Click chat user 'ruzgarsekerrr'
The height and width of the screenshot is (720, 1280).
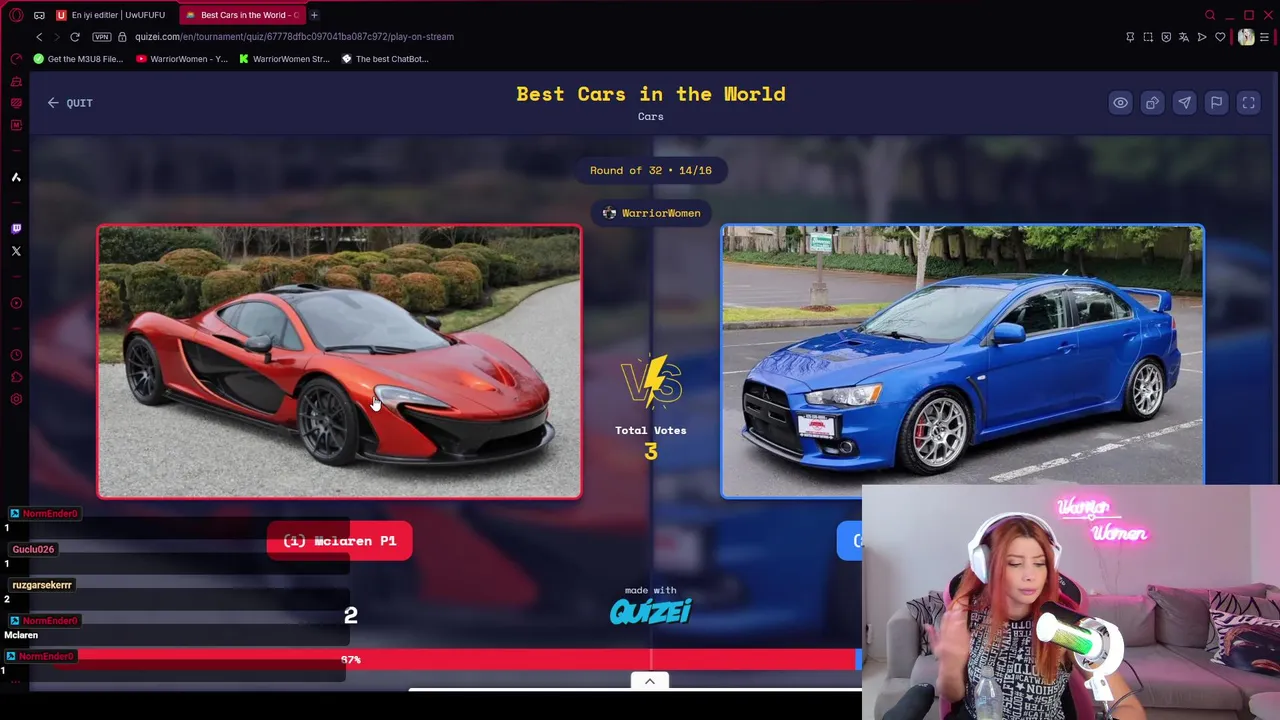42,585
